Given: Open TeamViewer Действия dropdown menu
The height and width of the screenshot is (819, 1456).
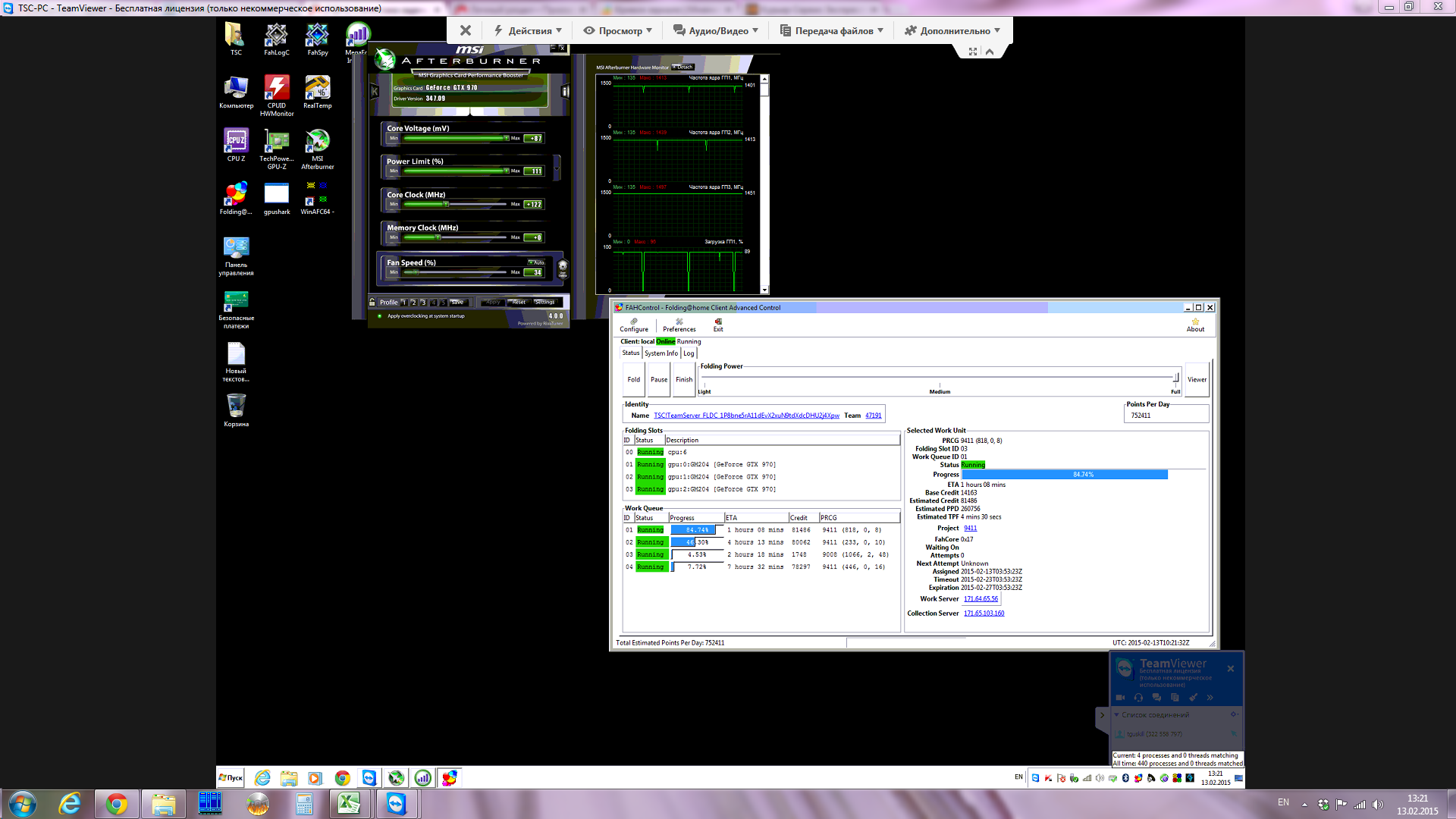Looking at the screenshot, I should pos(529,30).
